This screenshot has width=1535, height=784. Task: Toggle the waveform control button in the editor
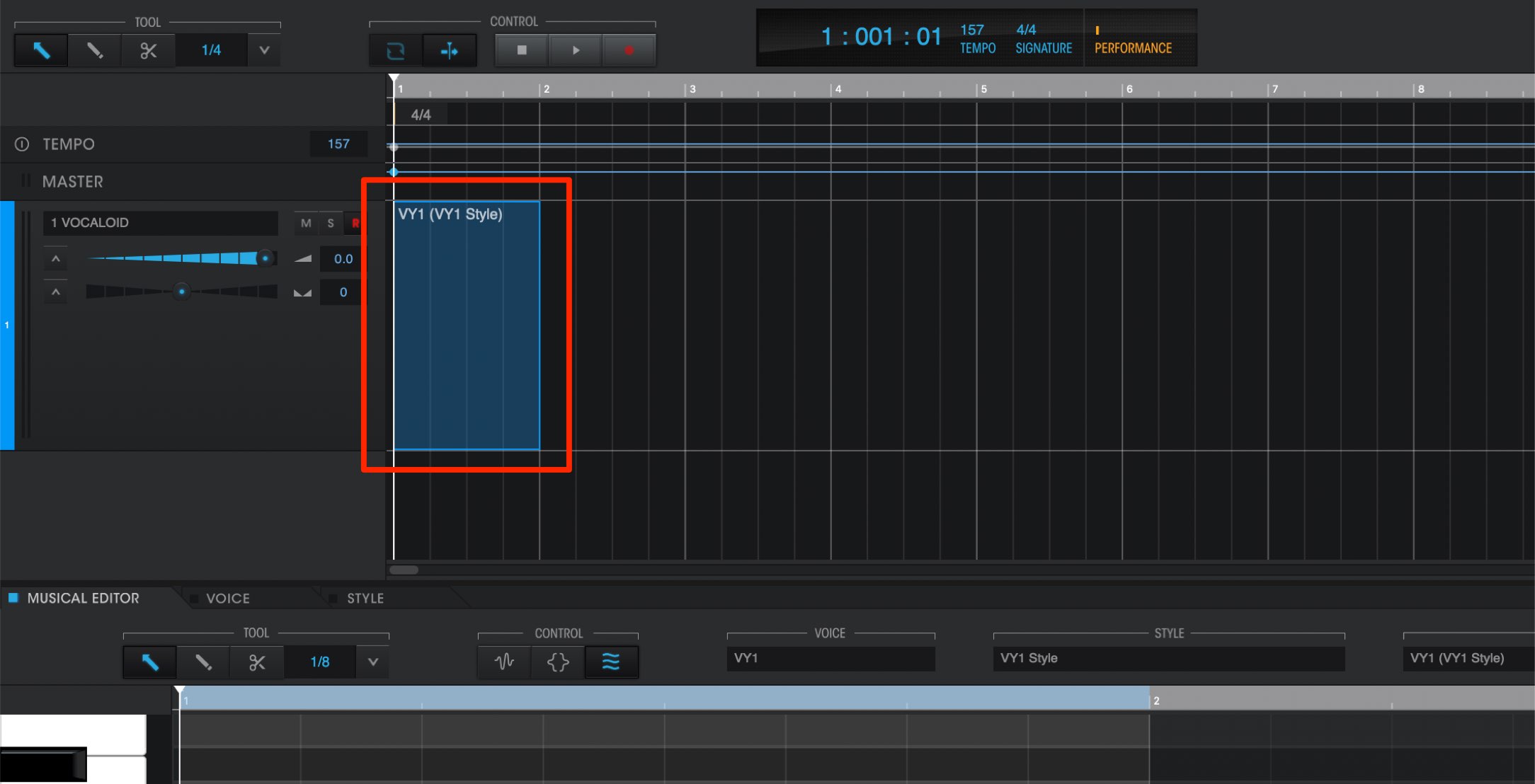(504, 662)
